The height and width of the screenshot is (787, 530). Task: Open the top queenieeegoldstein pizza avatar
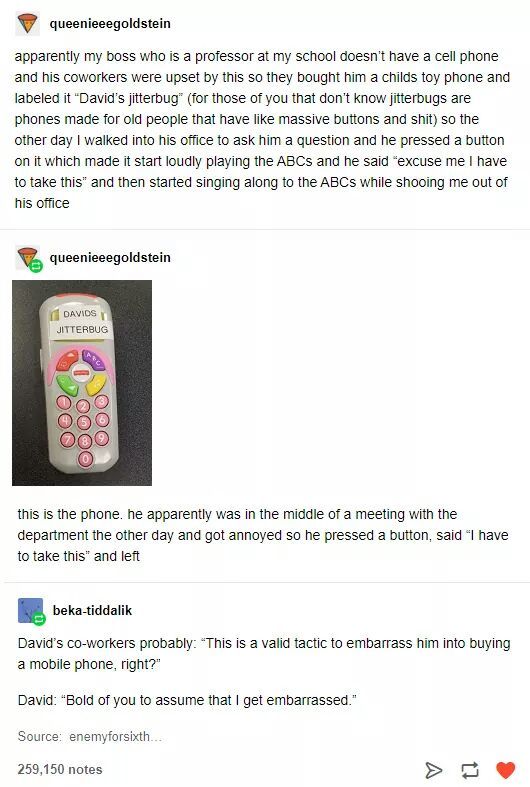point(27,24)
